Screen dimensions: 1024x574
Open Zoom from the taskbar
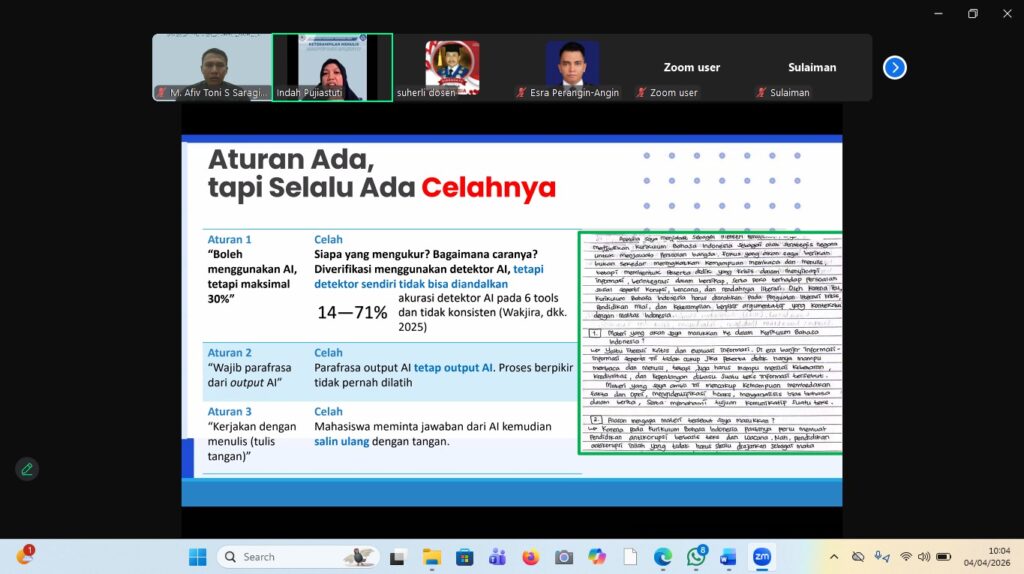[761, 557]
